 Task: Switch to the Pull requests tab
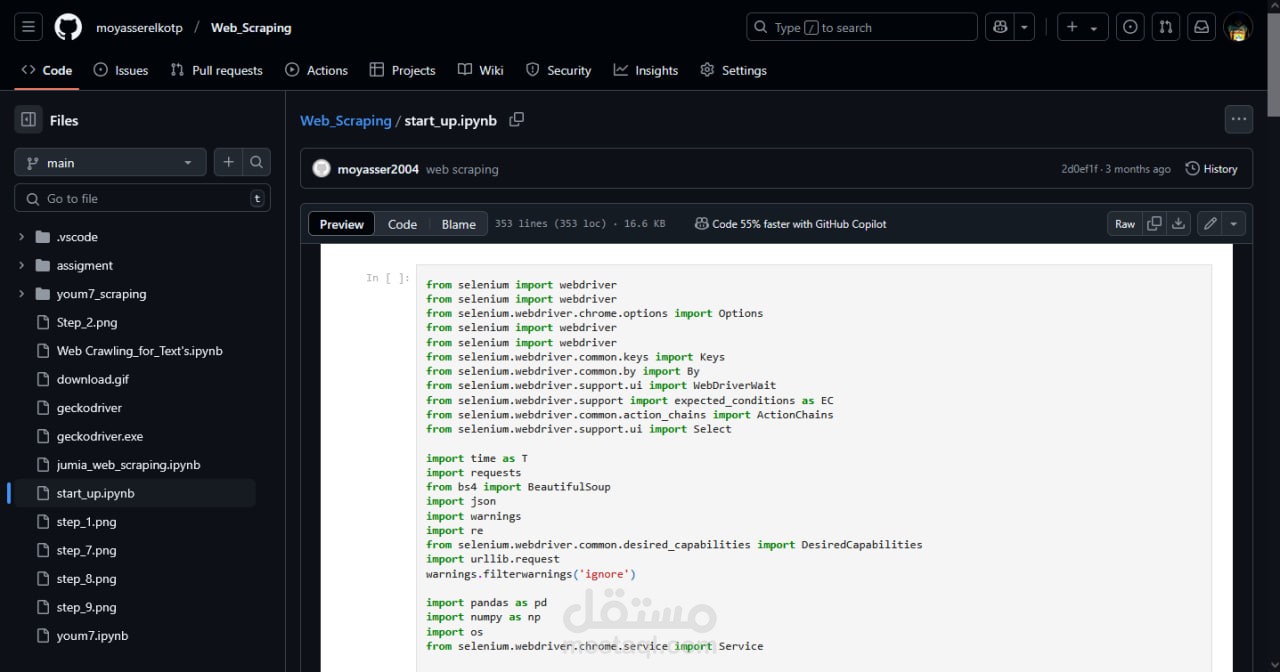(x=216, y=70)
